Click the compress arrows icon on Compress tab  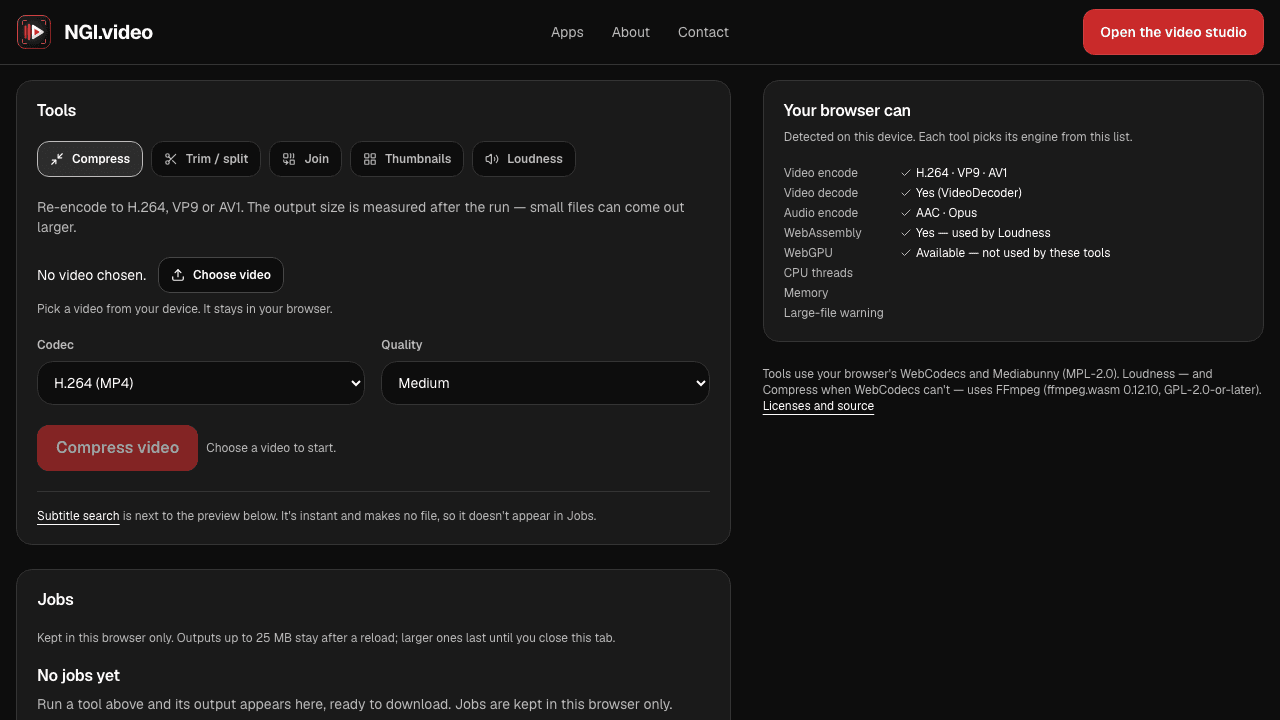click(57, 159)
